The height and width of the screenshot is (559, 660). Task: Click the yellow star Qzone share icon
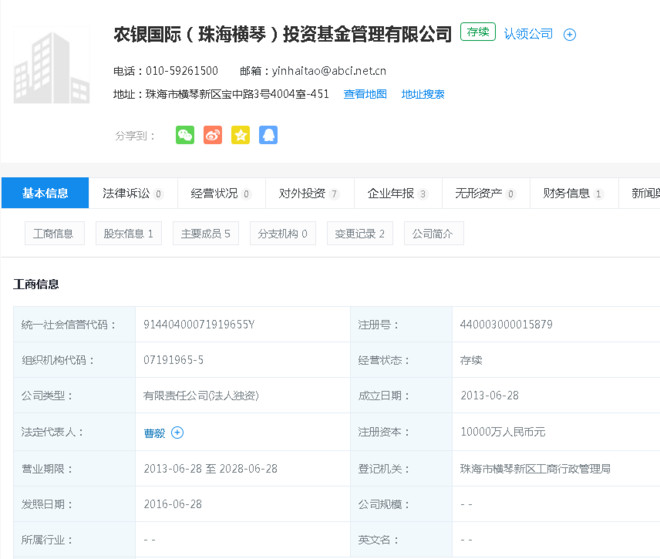click(240, 135)
